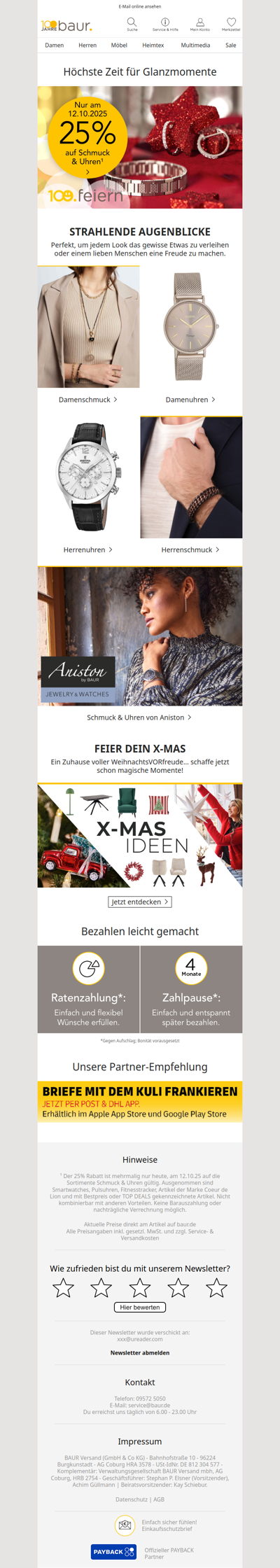280x1568 pixels.
Task: Open the Sale menu item
Action: [230, 45]
